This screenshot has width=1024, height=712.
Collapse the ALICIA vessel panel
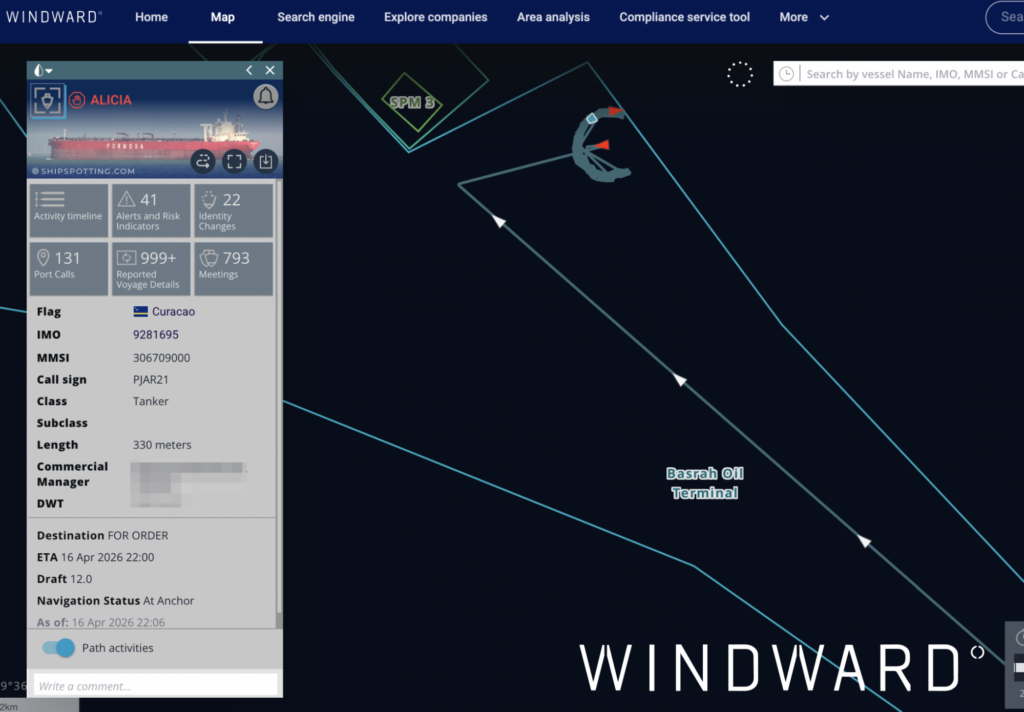point(248,71)
